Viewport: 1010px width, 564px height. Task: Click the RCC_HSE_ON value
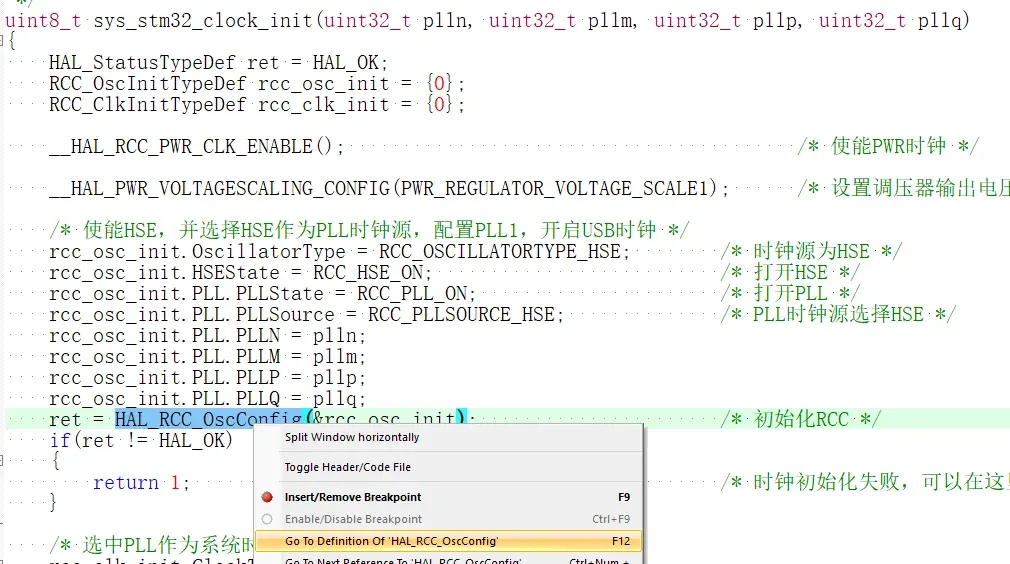[371, 273]
